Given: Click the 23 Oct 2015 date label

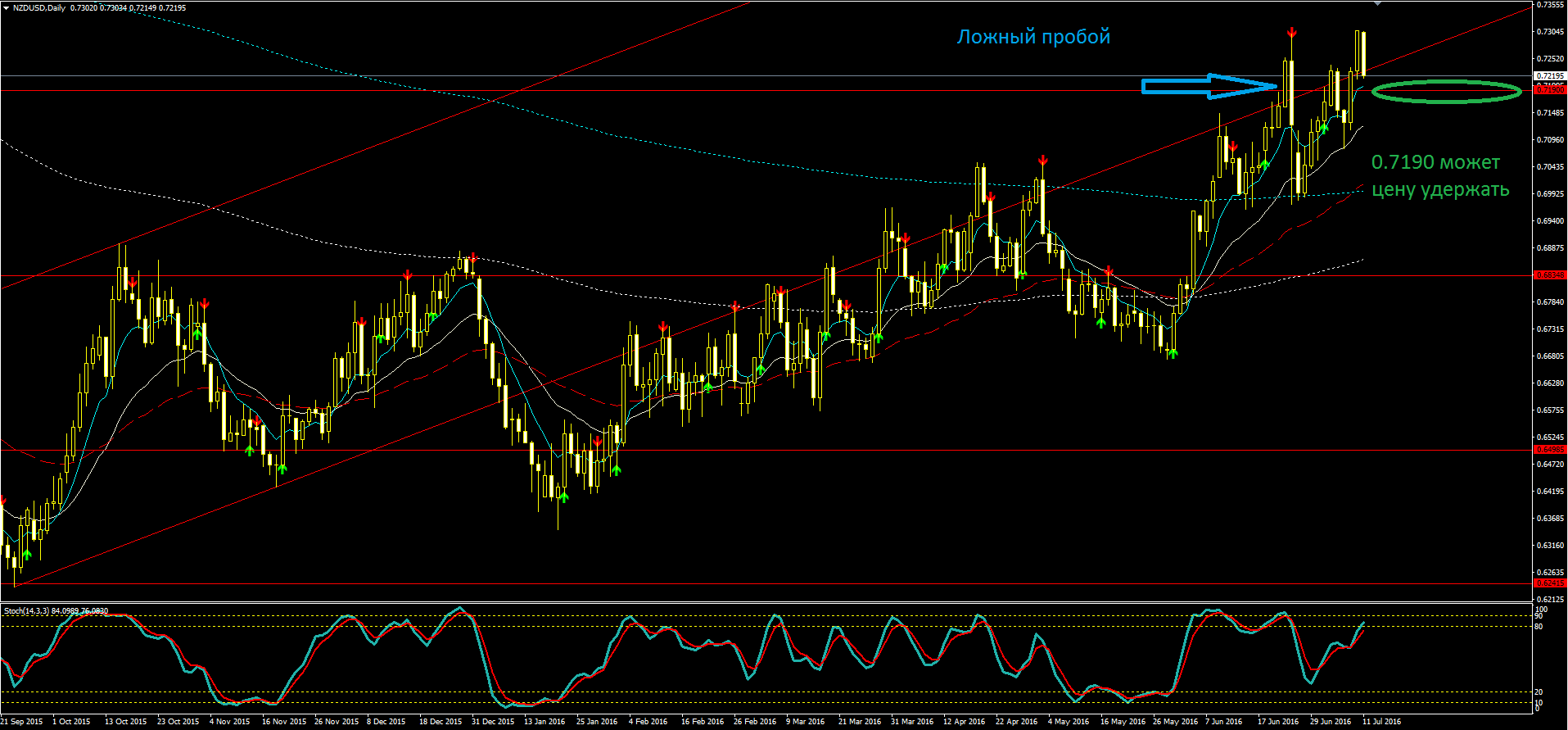Looking at the screenshot, I should 178,722.
